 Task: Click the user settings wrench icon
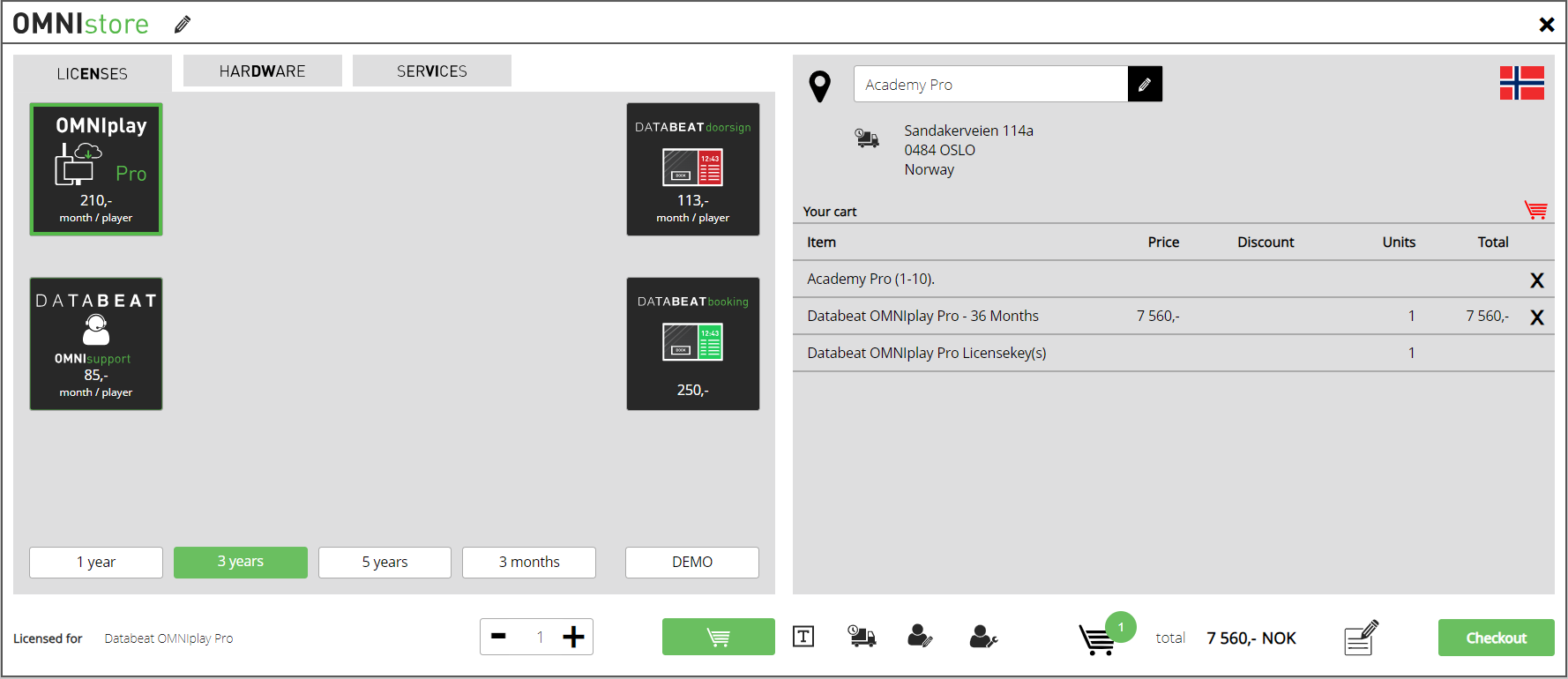tap(983, 636)
